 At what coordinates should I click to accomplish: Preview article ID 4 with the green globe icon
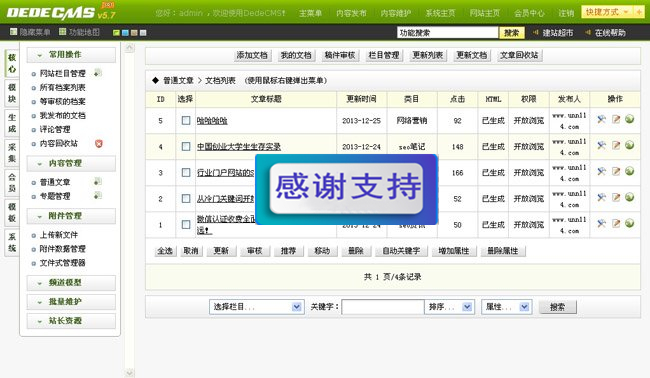point(630,145)
